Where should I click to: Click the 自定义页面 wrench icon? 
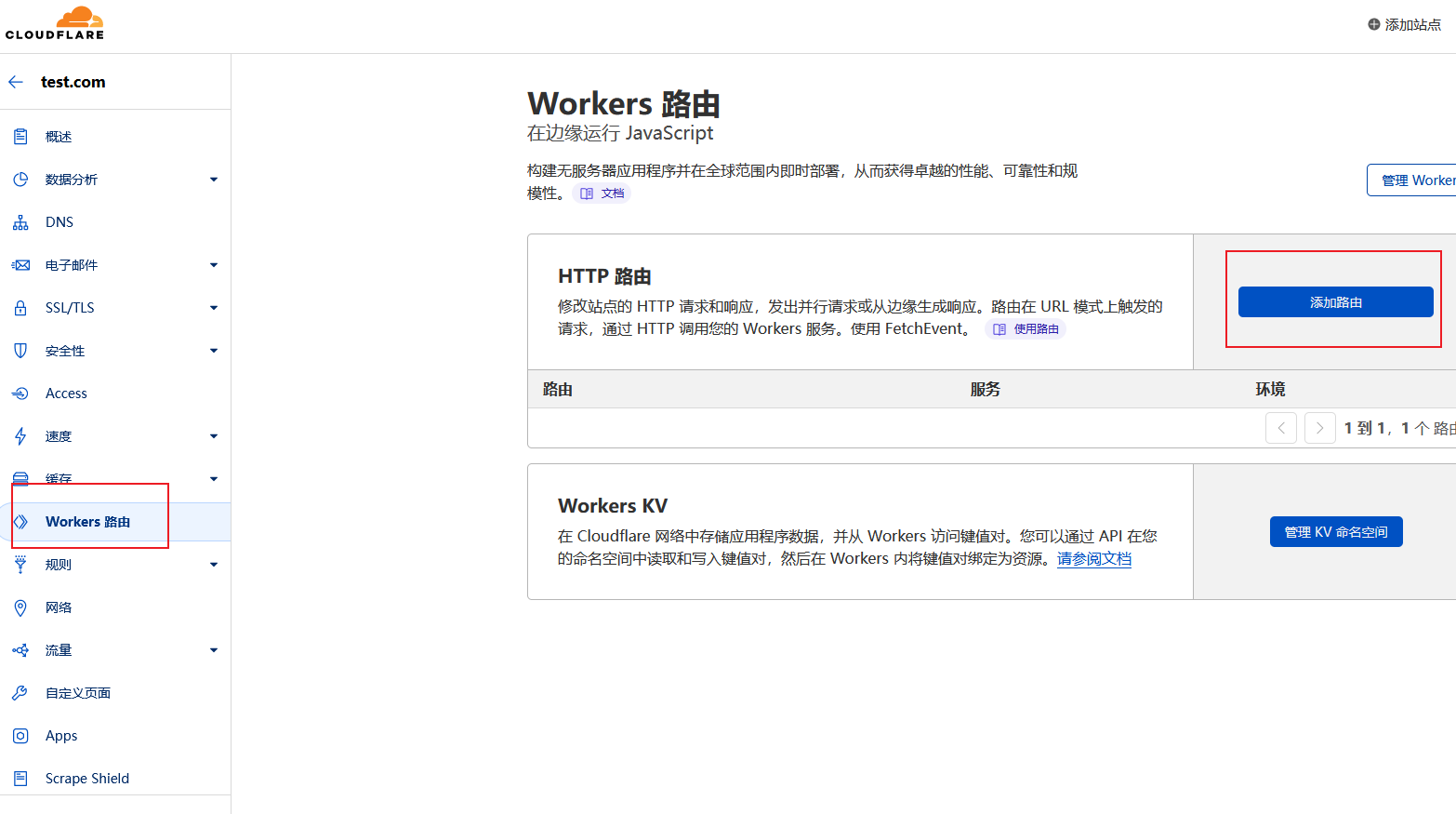[x=20, y=693]
